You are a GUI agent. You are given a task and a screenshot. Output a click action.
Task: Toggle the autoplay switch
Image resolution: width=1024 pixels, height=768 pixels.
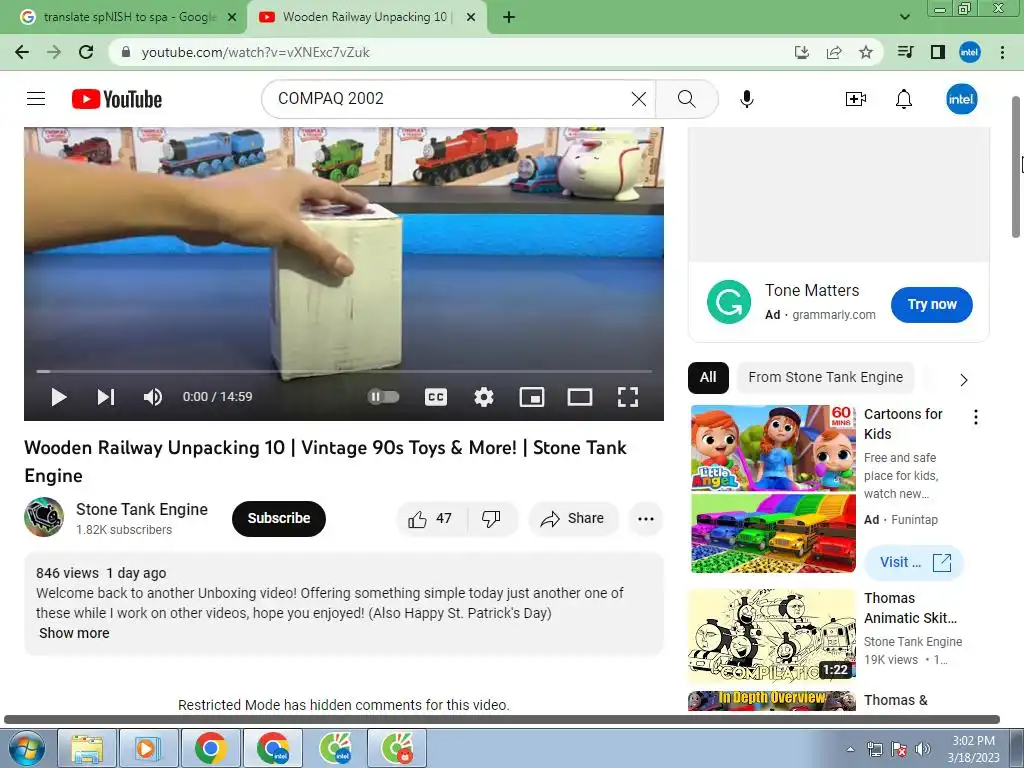[383, 396]
